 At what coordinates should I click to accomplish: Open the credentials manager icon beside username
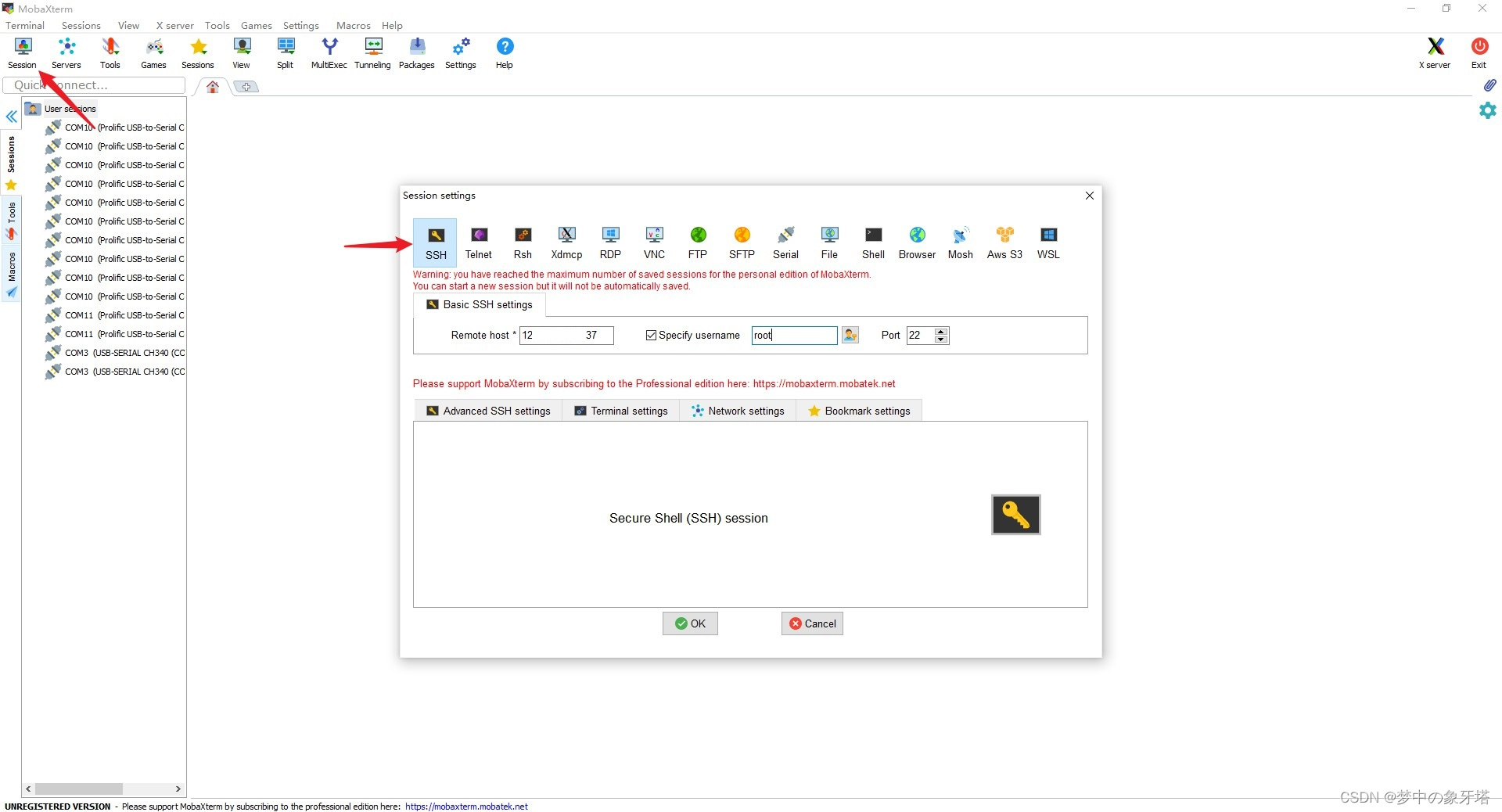click(850, 336)
